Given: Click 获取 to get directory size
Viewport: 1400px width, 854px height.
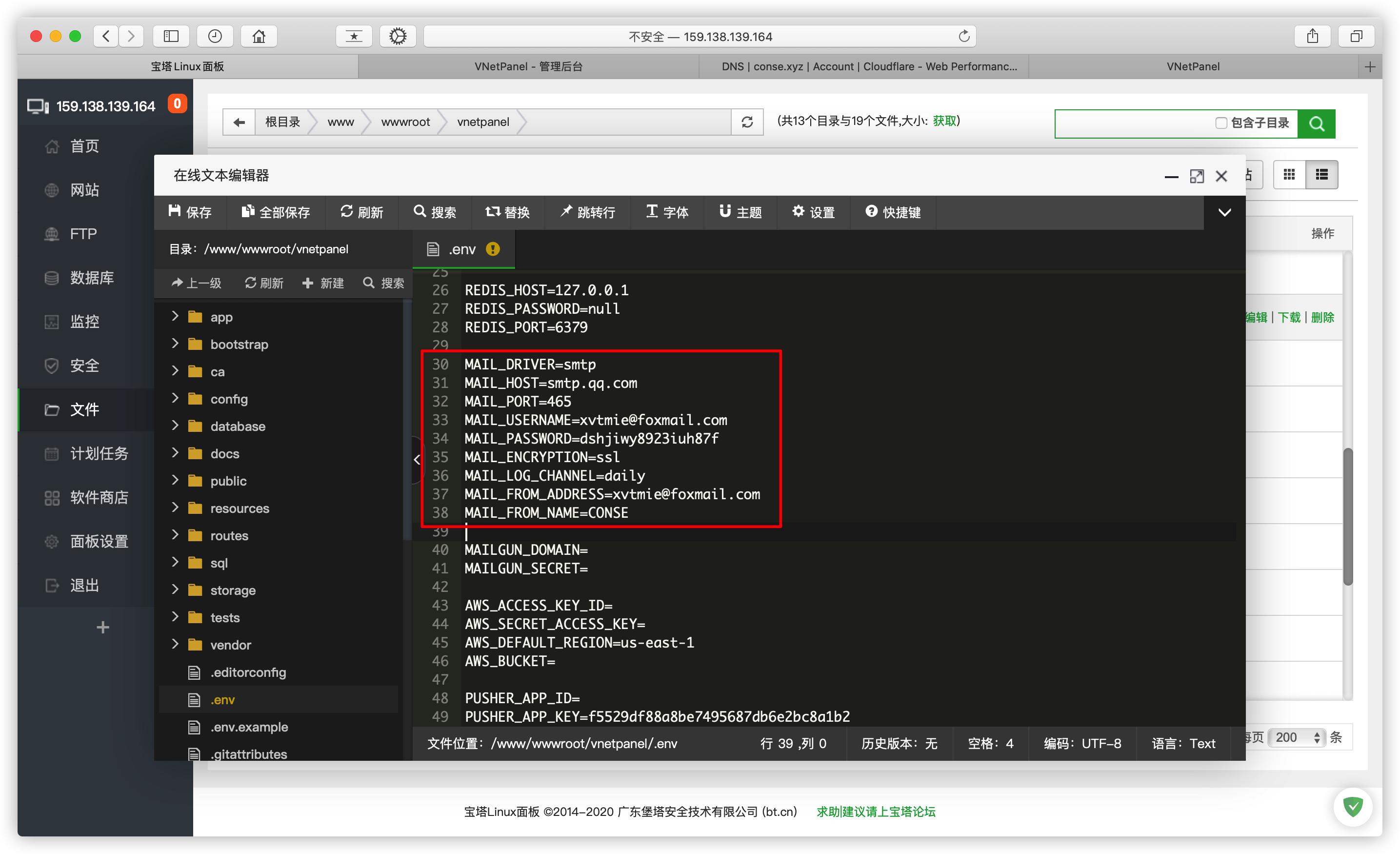Looking at the screenshot, I should [x=944, y=121].
